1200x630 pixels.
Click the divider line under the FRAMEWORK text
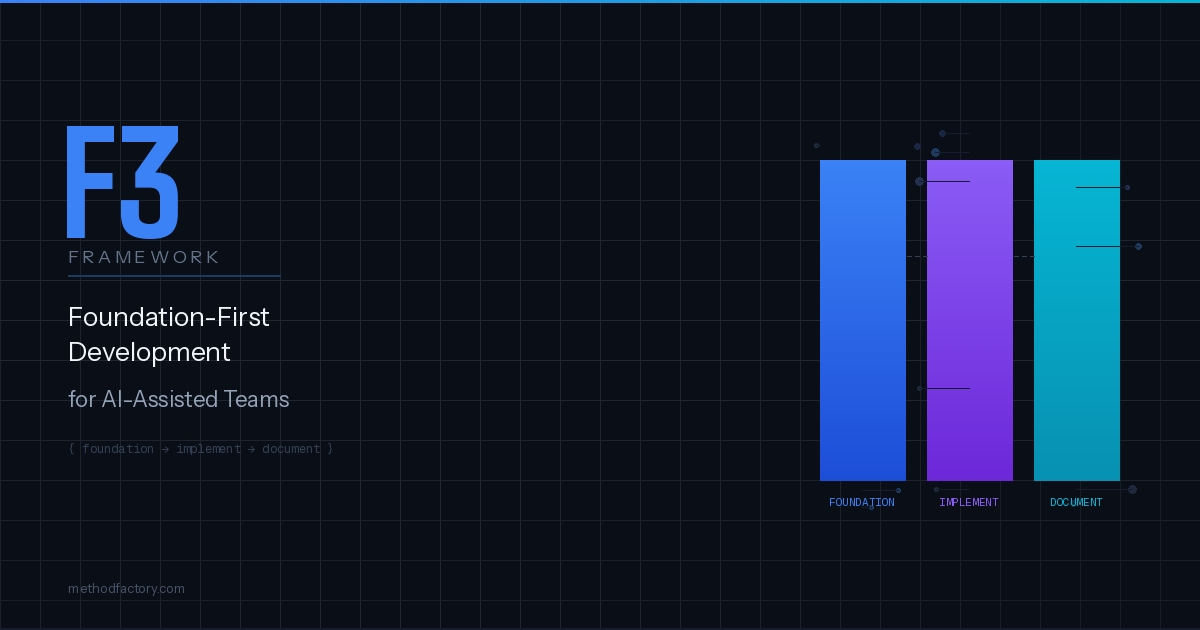click(x=174, y=275)
